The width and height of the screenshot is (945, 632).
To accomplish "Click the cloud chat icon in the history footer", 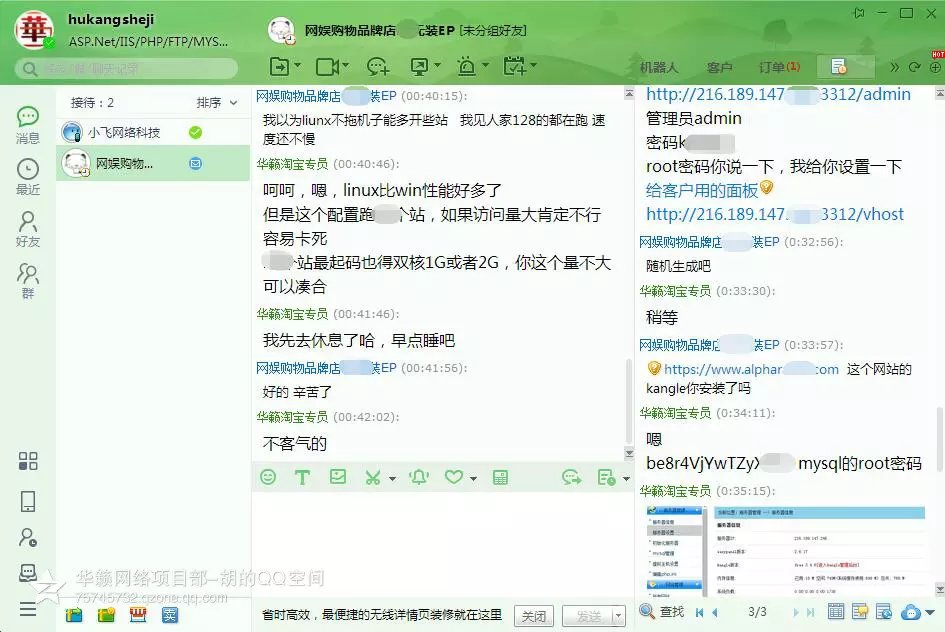I will [911, 613].
